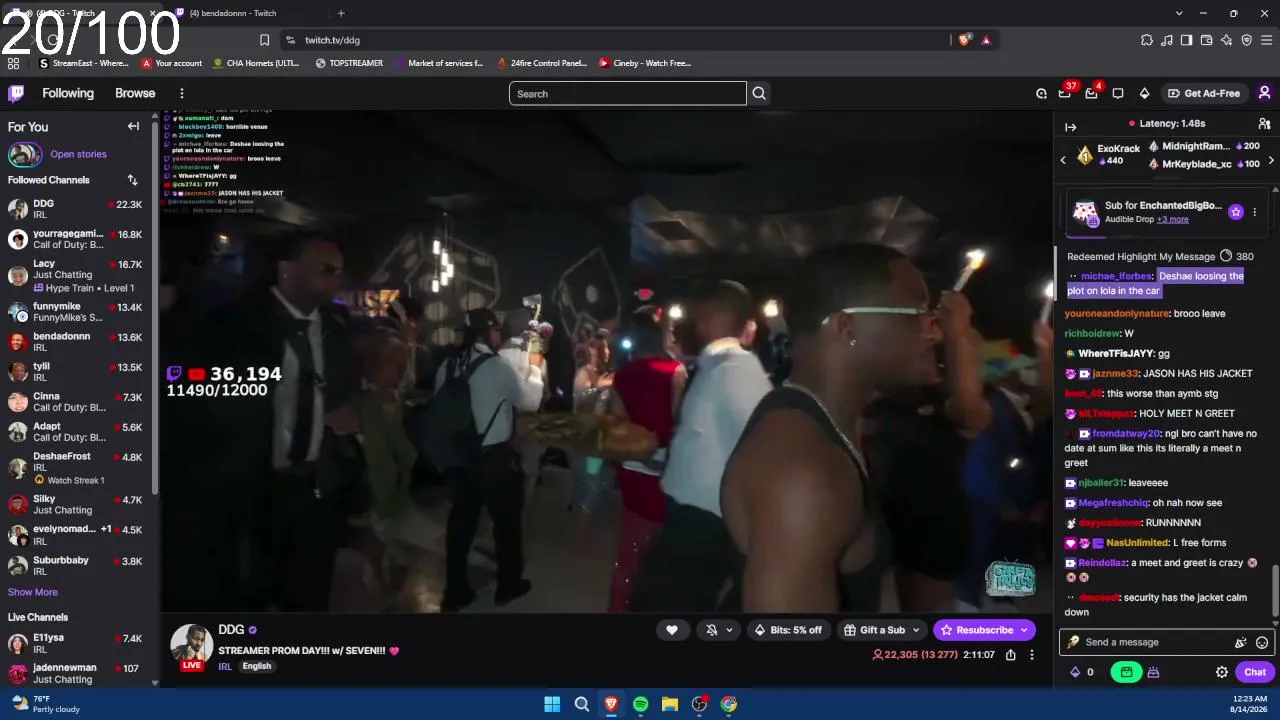Open stories link
1280x720 pixels.
[78, 154]
